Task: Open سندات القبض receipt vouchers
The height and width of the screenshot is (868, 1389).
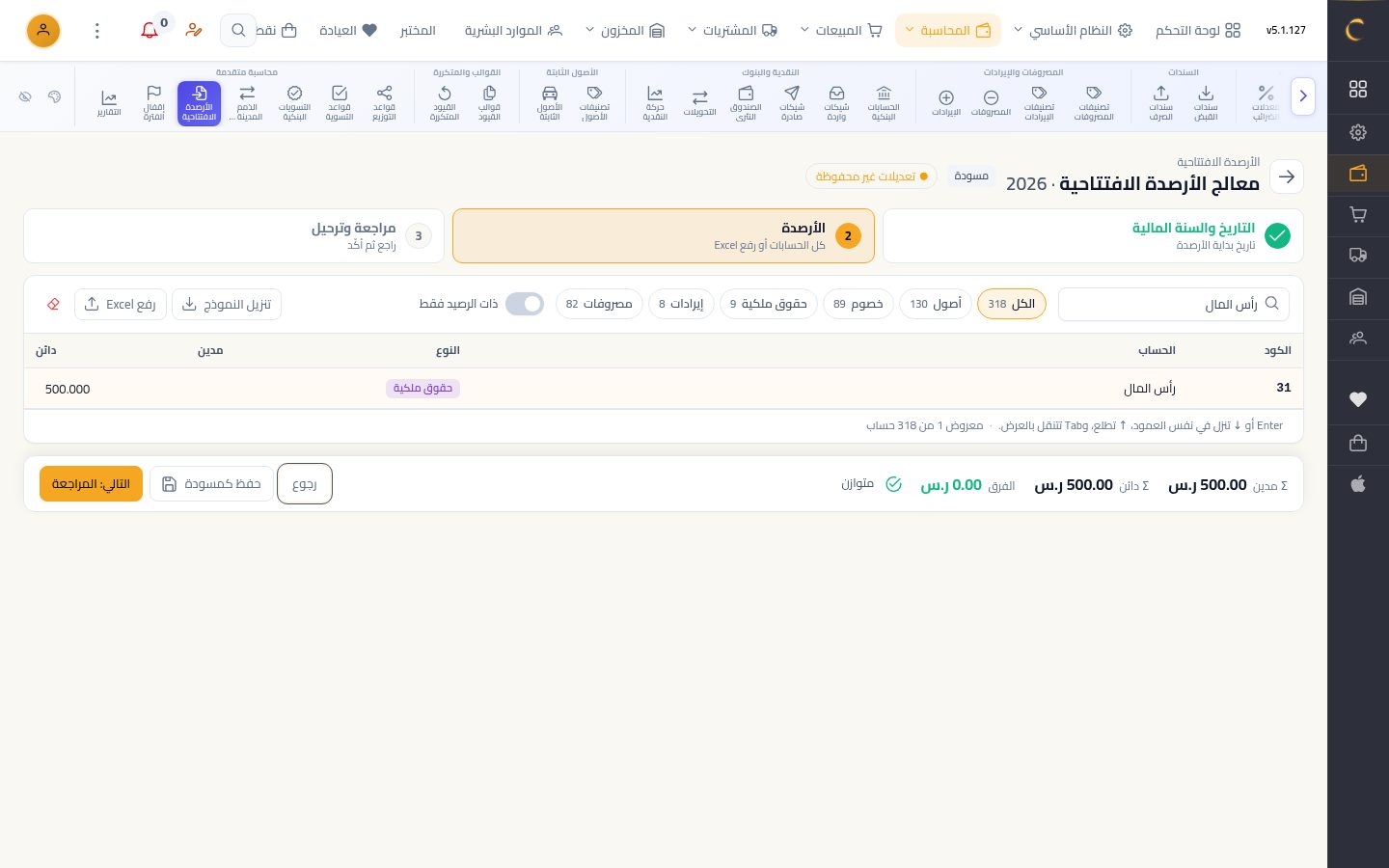Action: click(1206, 103)
